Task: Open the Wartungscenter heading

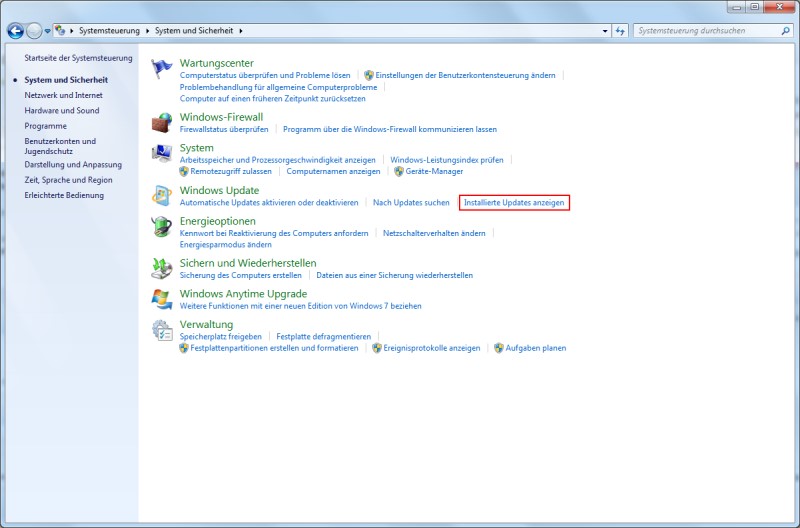Action: coord(216,63)
